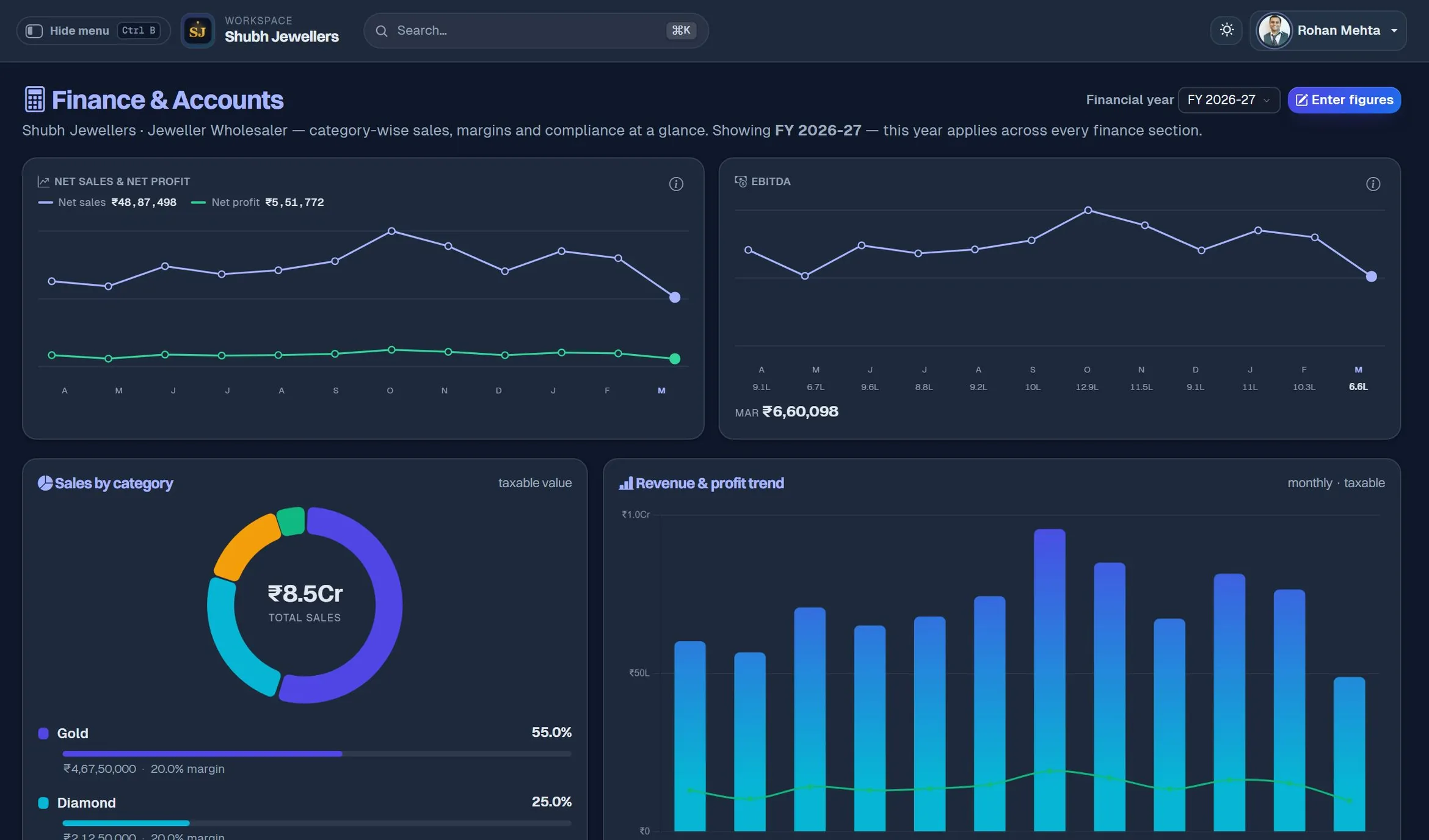Open info icon on EBITDA card
The height and width of the screenshot is (840, 1429).
1372,184
